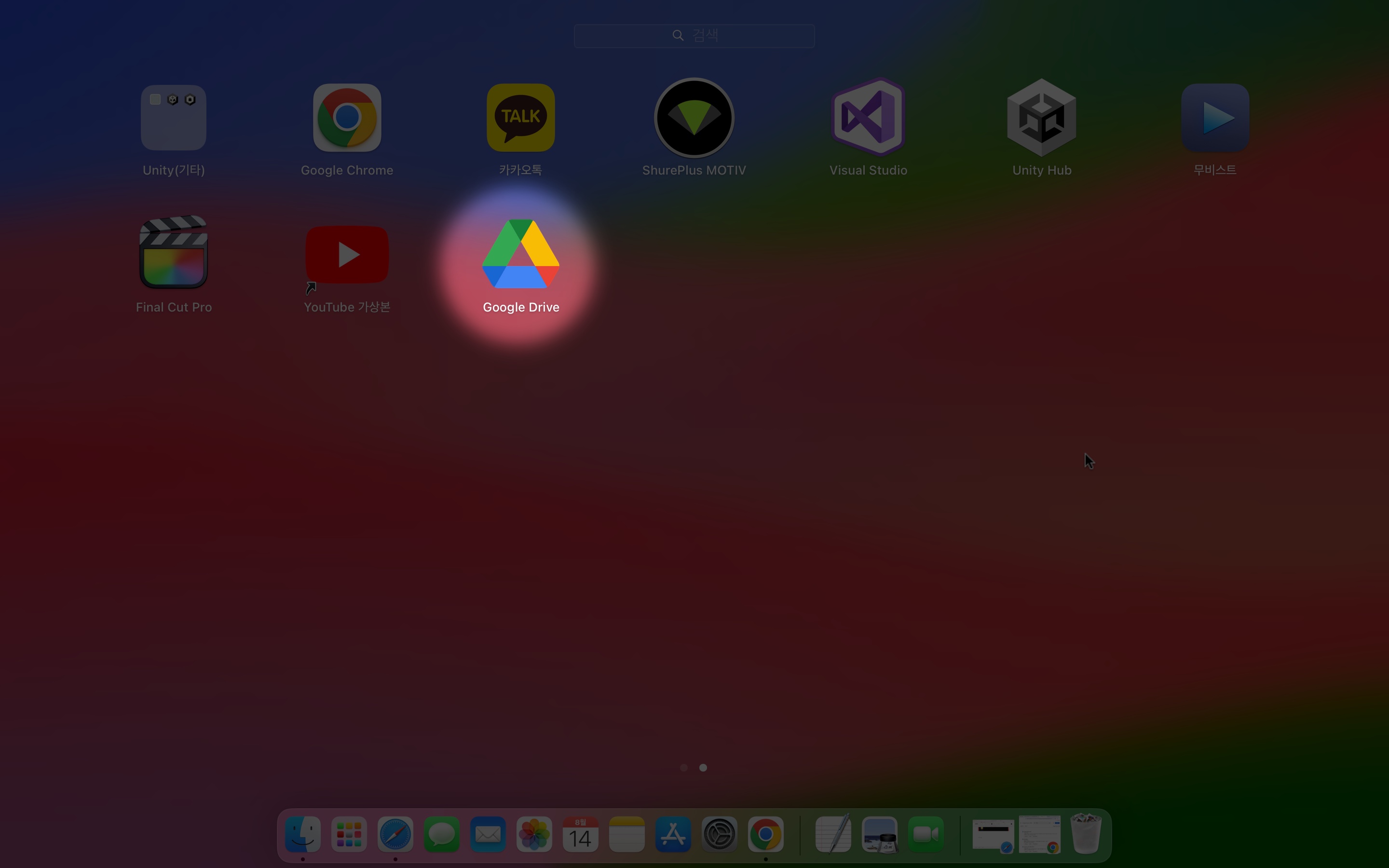Image resolution: width=1389 pixels, height=868 pixels.
Task: Select the second Launchpad page dot
Action: (x=703, y=768)
